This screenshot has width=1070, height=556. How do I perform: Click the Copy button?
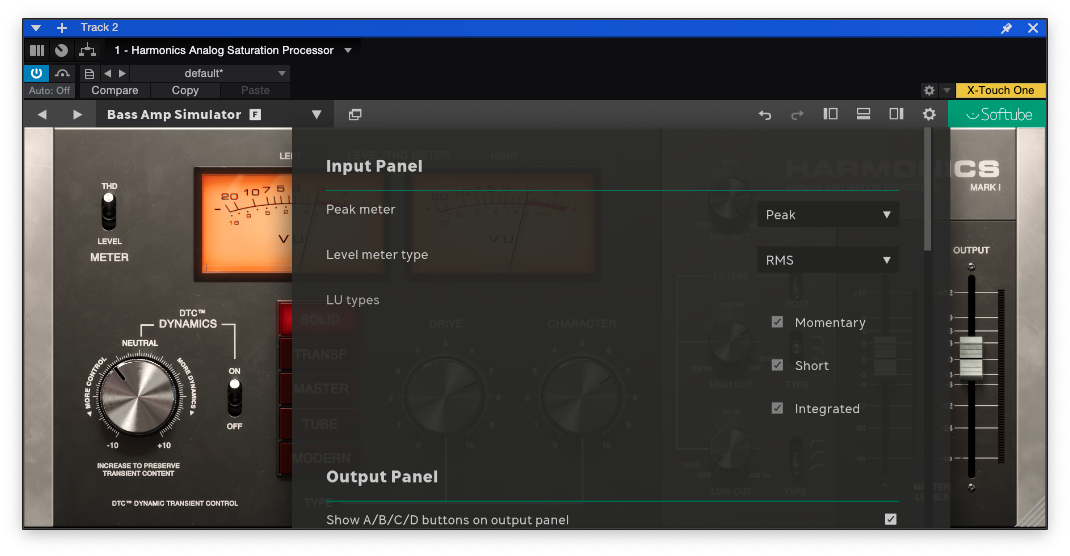pos(185,90)
